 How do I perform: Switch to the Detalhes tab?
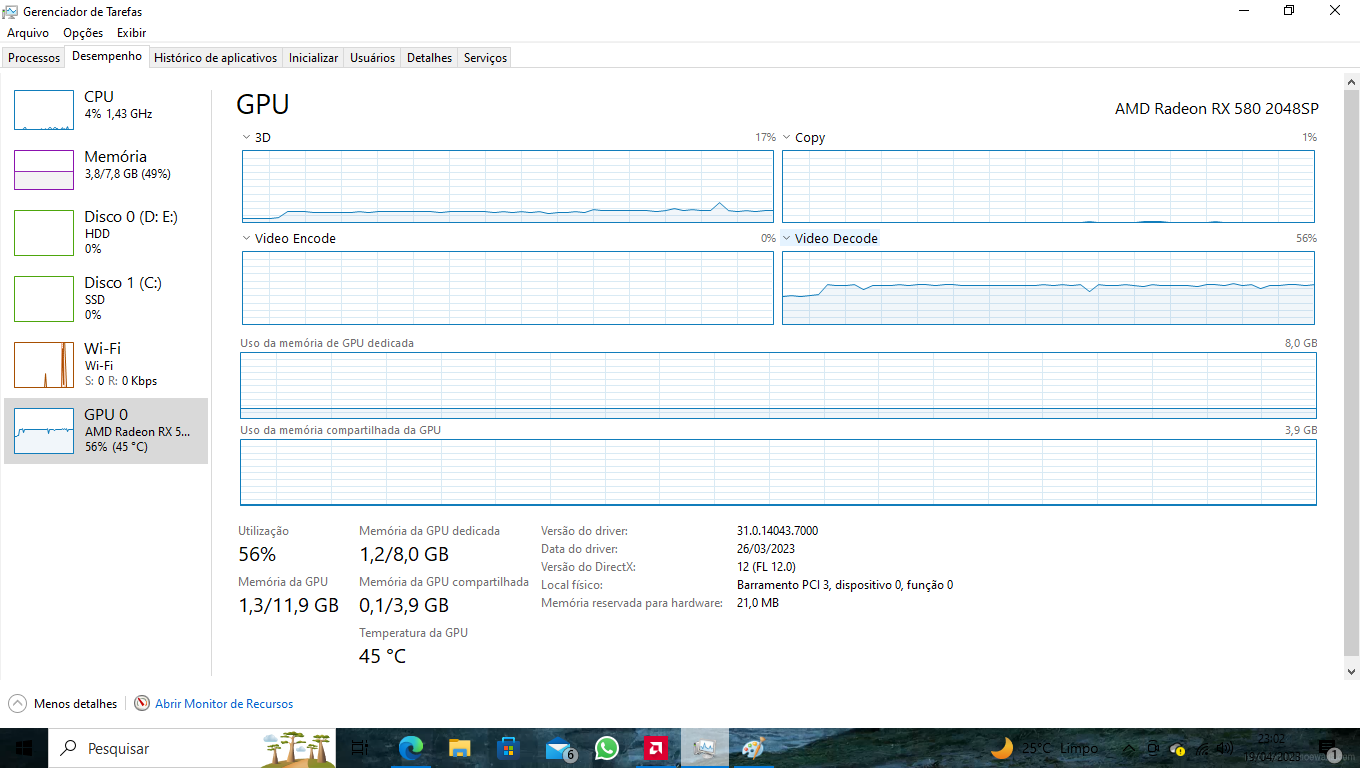click(x=430, y=58)
